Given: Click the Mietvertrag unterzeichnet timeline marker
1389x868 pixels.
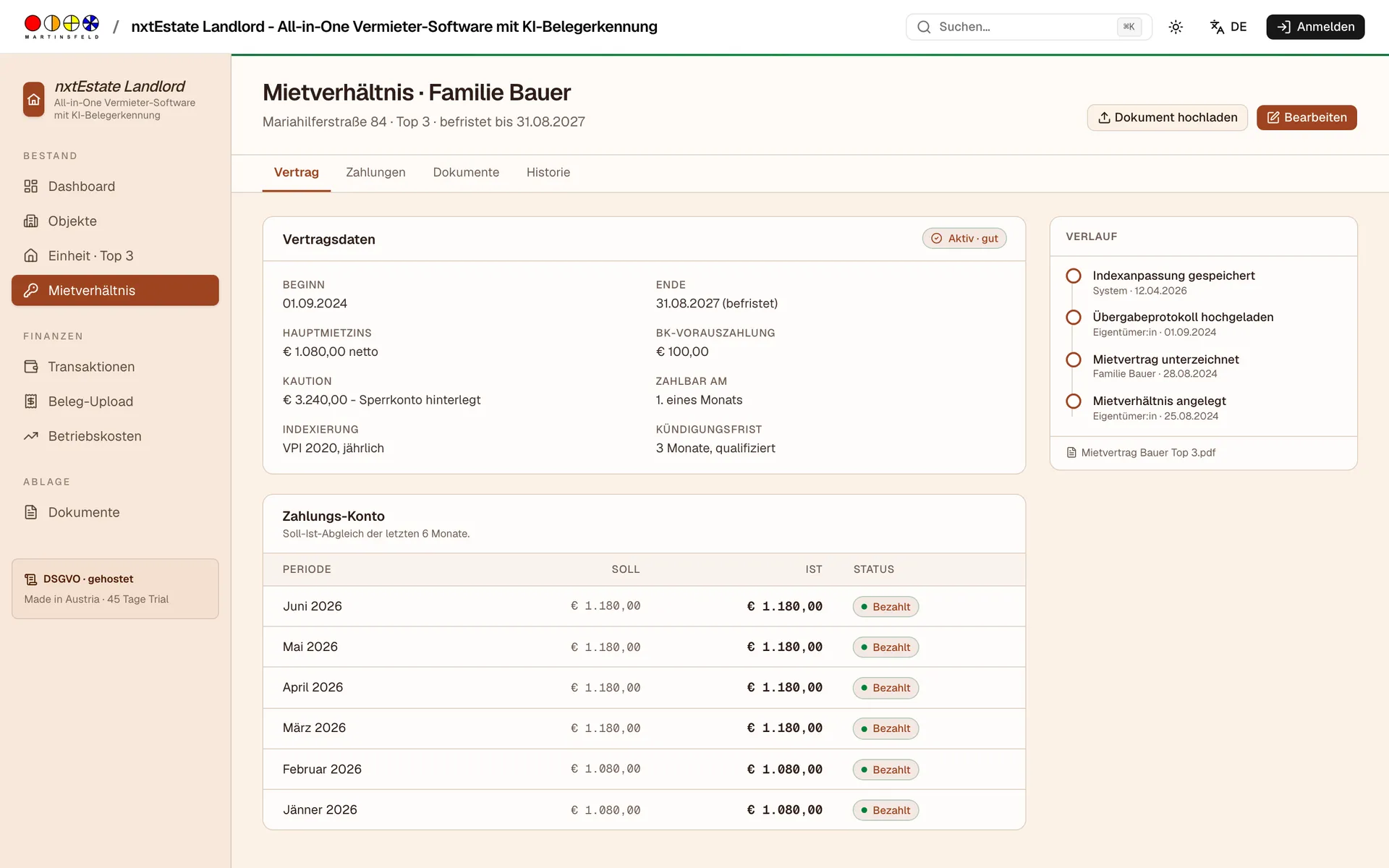Looking at the screenshot, I should [x=1074, y=359].
